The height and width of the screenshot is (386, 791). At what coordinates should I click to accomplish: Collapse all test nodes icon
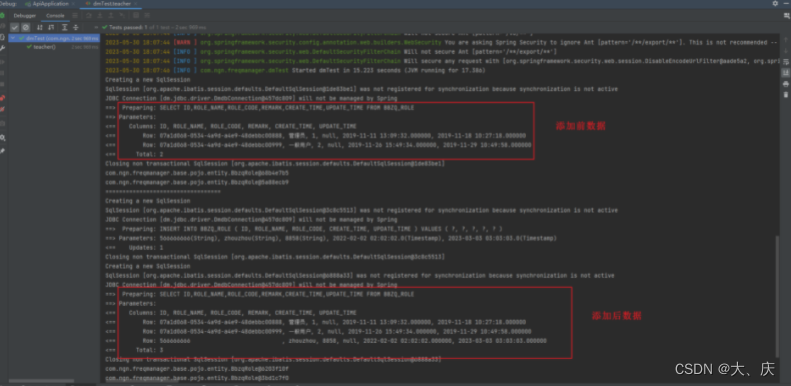pyautogui.click(x=76, y=27)
